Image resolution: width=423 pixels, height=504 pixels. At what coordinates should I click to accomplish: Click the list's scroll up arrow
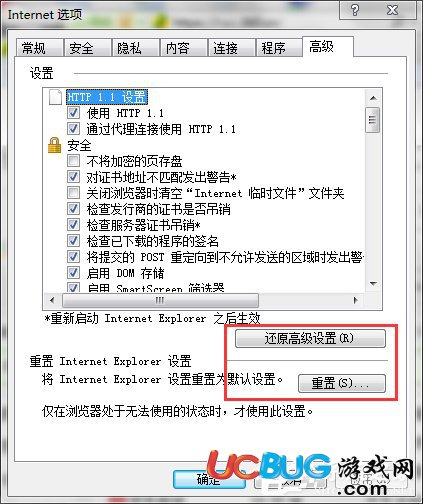click(x=373, y=98)
